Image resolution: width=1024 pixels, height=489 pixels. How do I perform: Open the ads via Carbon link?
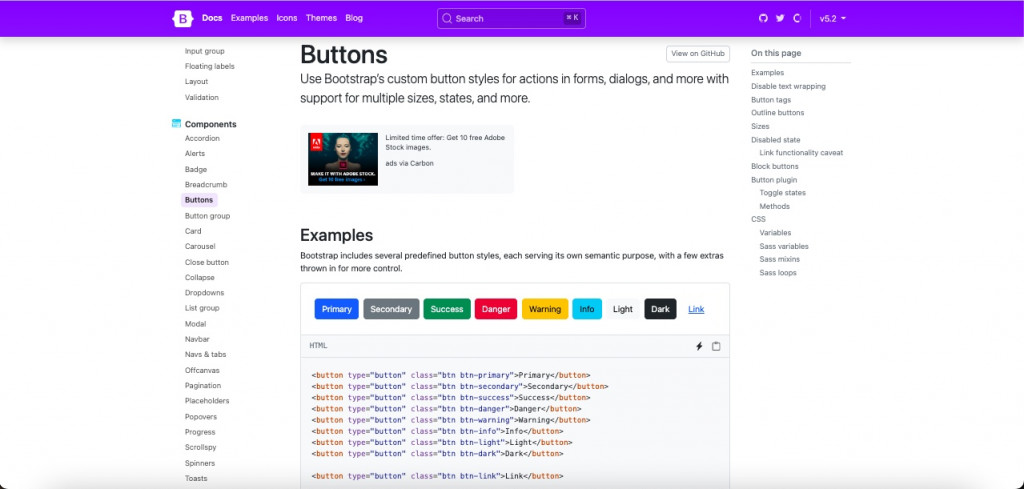(x=409, y=163)
